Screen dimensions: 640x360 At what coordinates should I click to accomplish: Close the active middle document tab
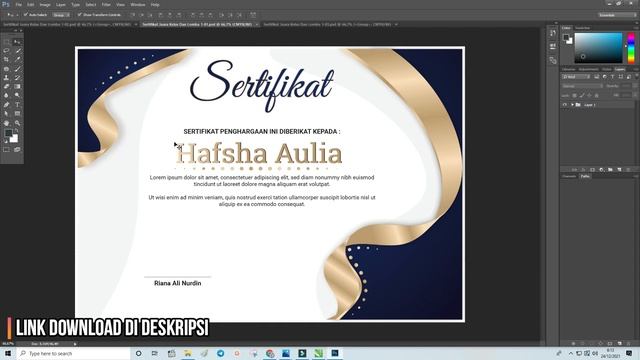pyautogui.click(x=257, y=24)
